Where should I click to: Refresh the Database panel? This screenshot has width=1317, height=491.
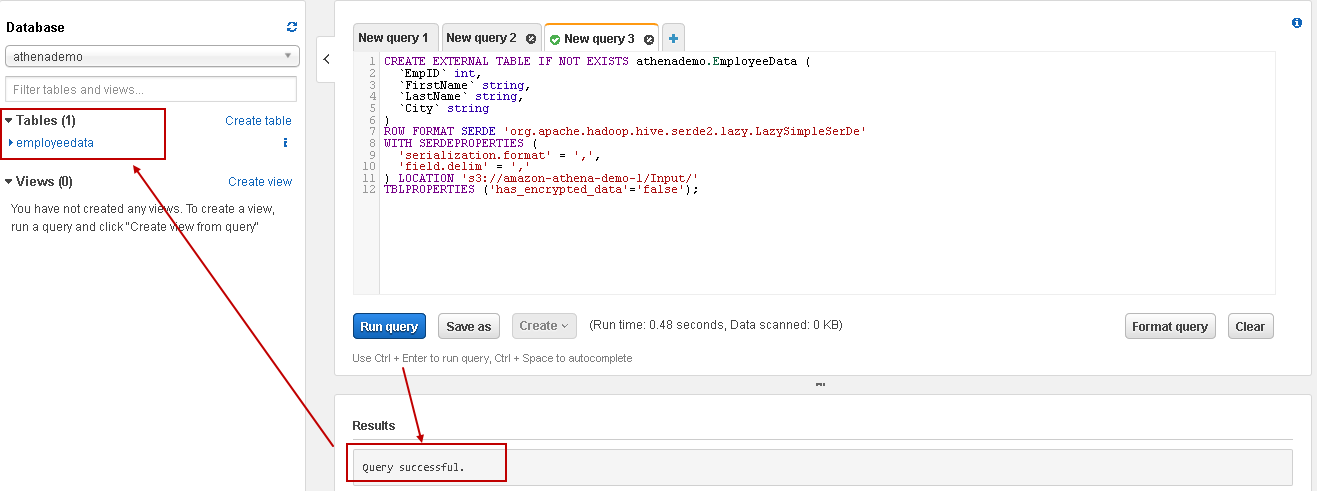[x=292, y=27]
